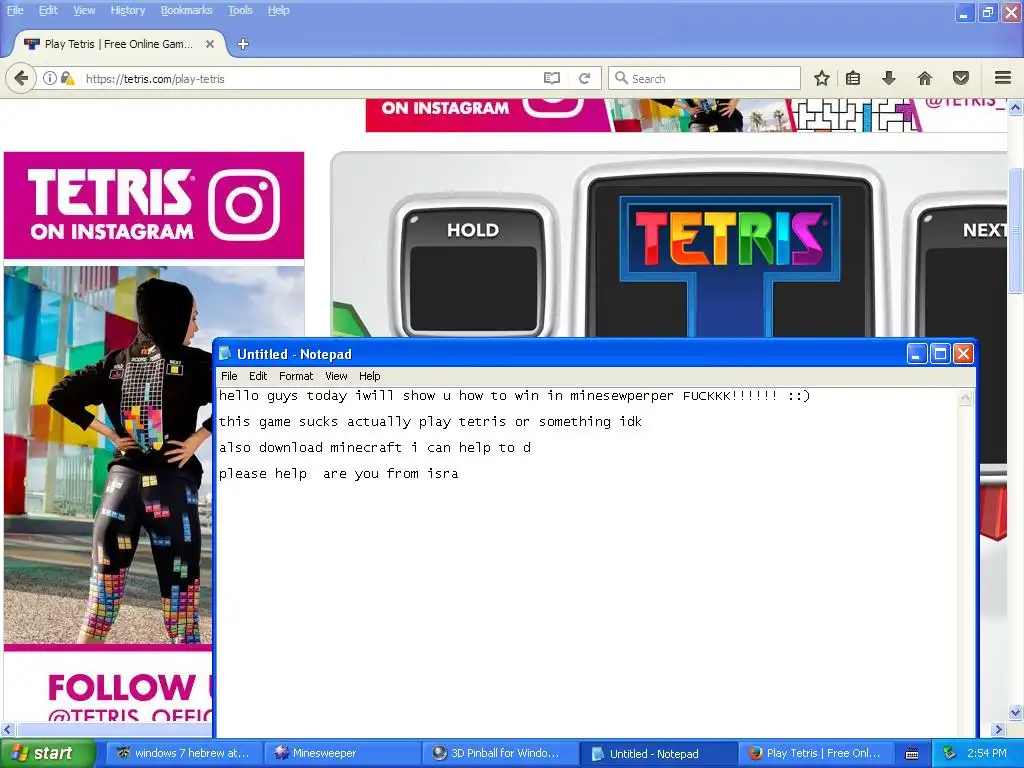Open the Downloads arrow icon
Image resolution: width=1024 pixels, height=768 pixels.
pyautogui.click(x=888, y=78)
